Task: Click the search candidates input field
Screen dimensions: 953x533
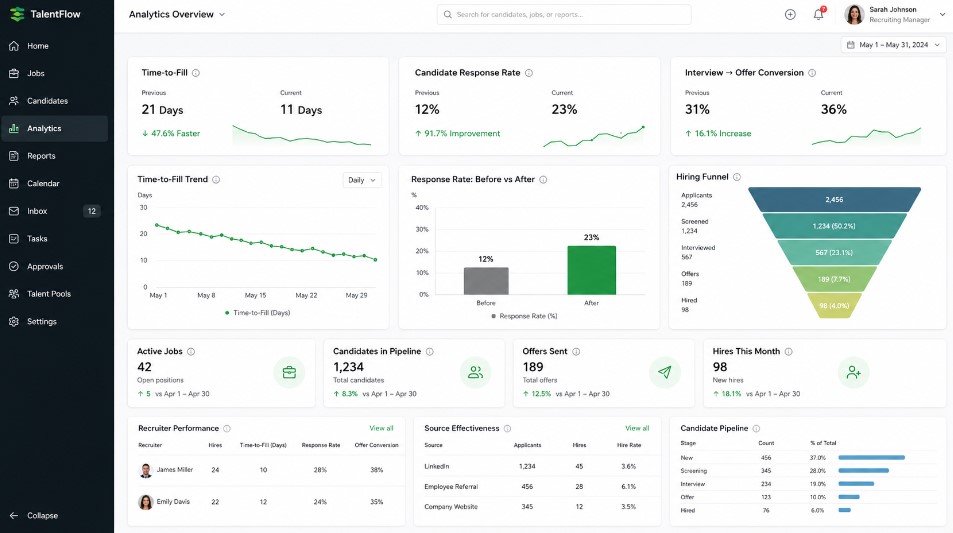Action: (x=563, y=15)
